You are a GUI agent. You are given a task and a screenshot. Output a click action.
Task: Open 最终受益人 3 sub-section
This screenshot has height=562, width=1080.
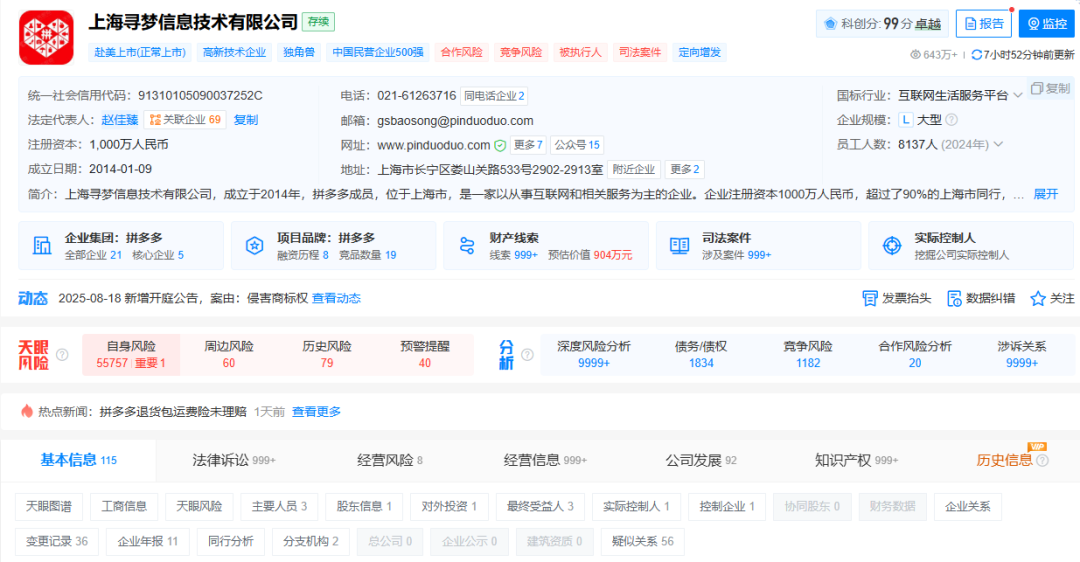tap(540, 506)
